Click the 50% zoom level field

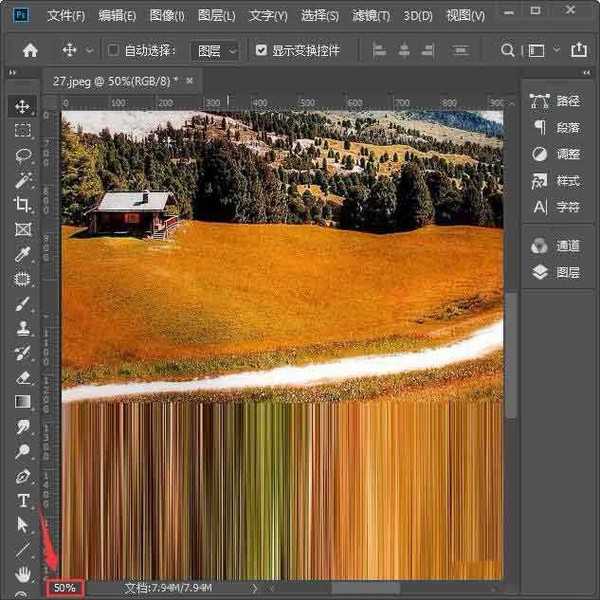65,588
